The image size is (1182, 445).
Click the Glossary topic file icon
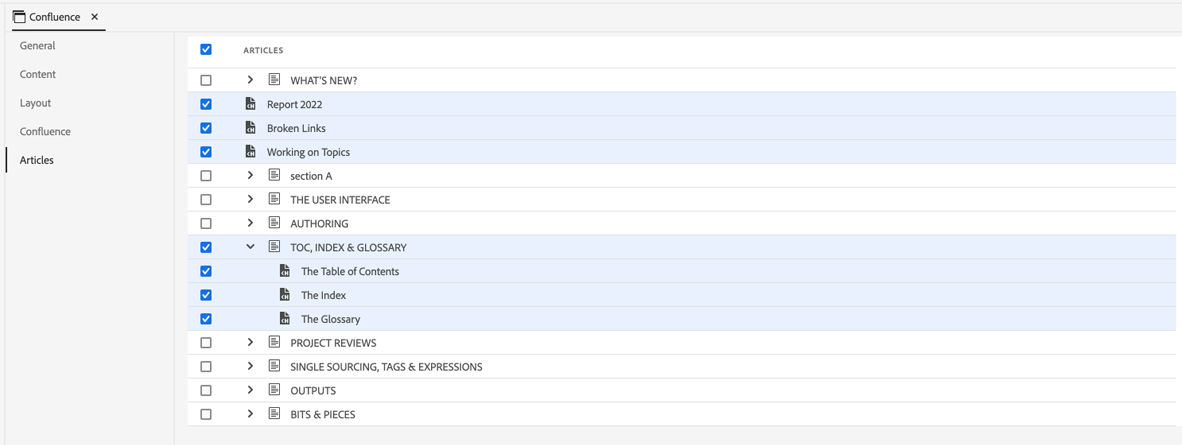[285, 319]
